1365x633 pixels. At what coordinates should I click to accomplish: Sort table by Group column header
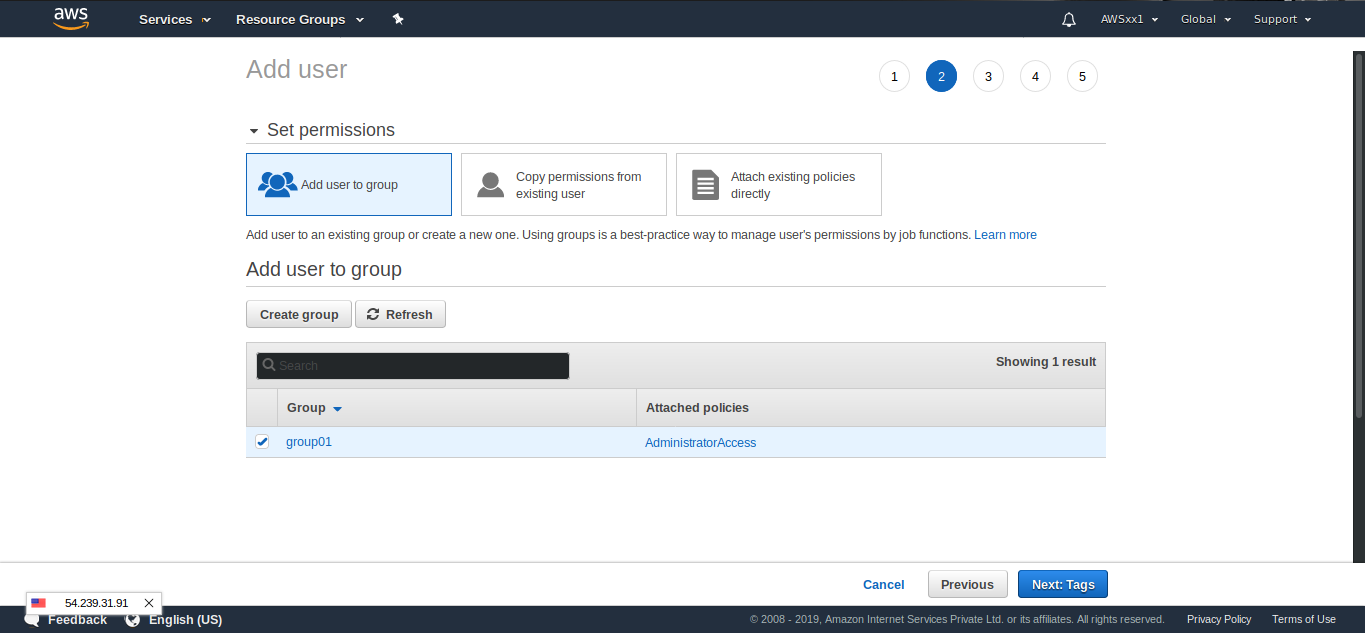314,408
